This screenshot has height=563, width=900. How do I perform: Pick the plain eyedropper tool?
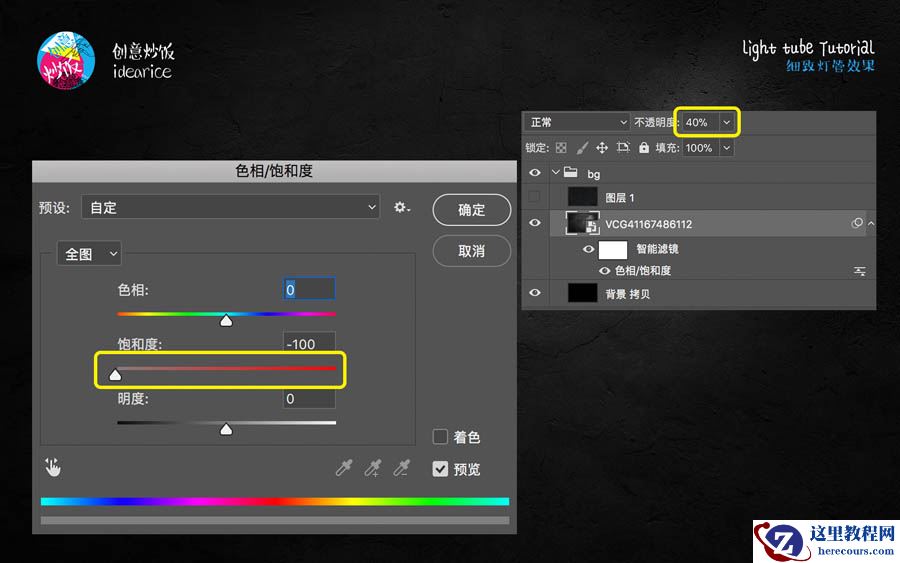point(343,468)
